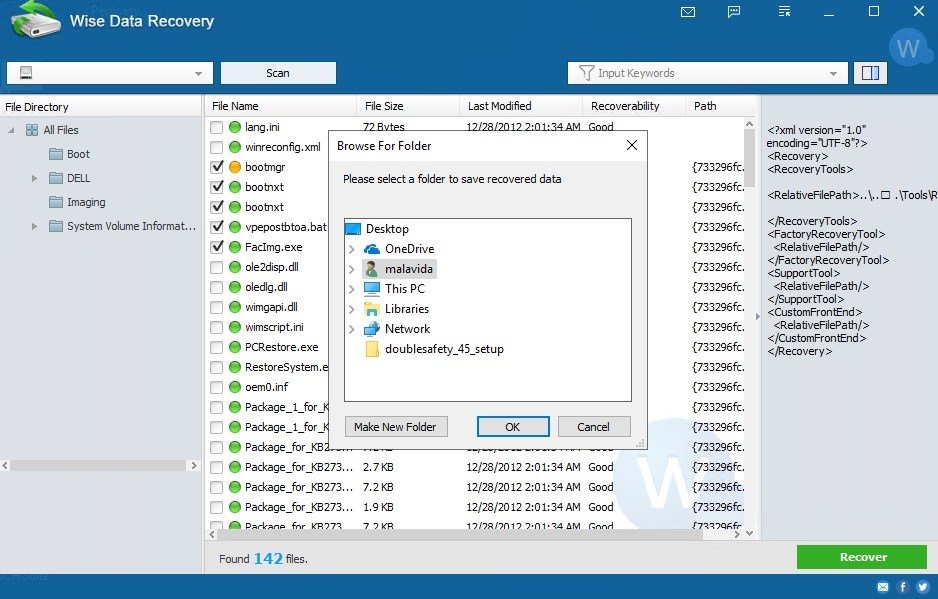Click the preview pane collapse arrow handle
The height and width of the screenshot is (599, 938).
tap(758, 317)
